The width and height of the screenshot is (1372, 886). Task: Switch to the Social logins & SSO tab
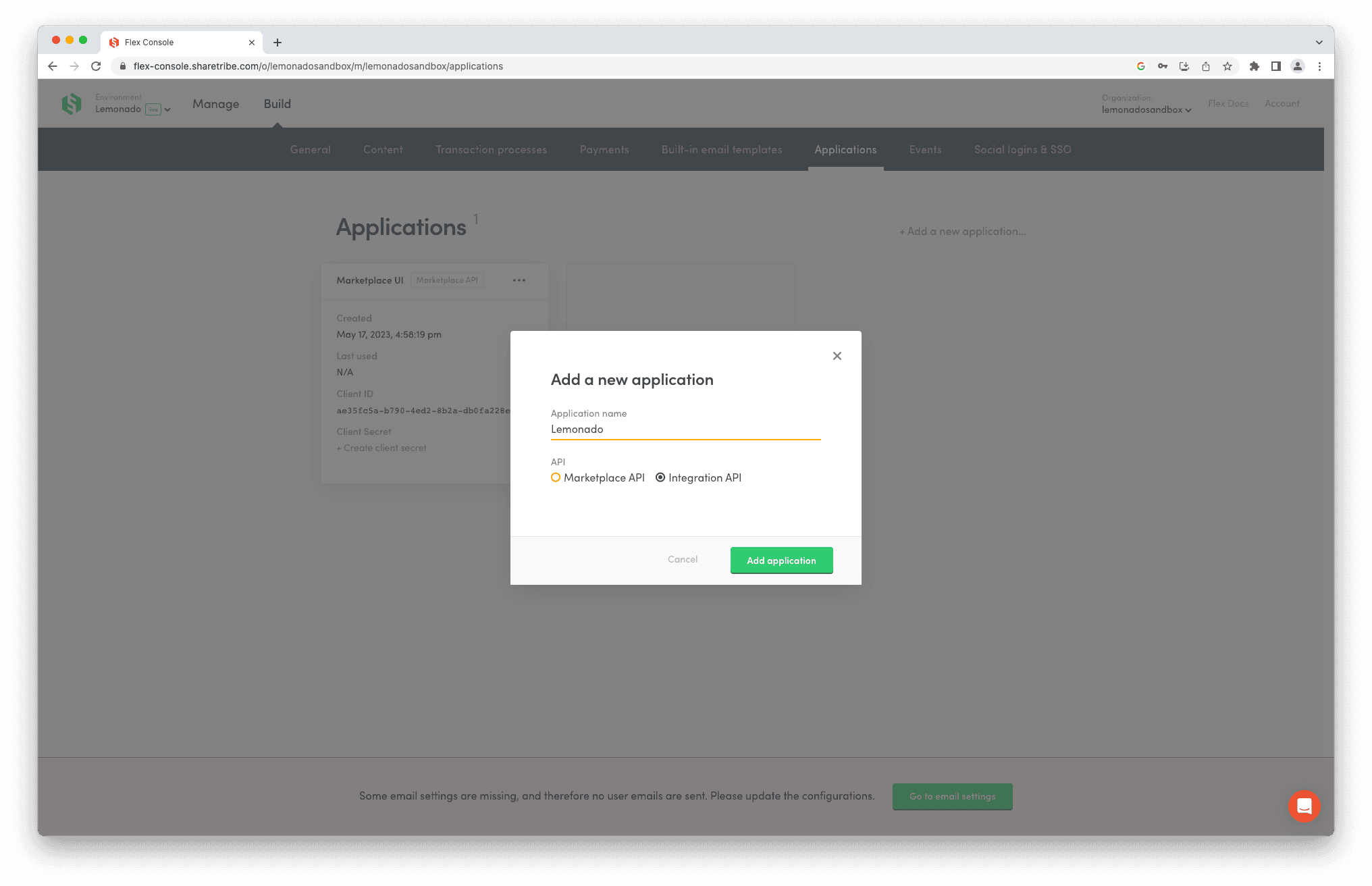(x=1022, y=150)
